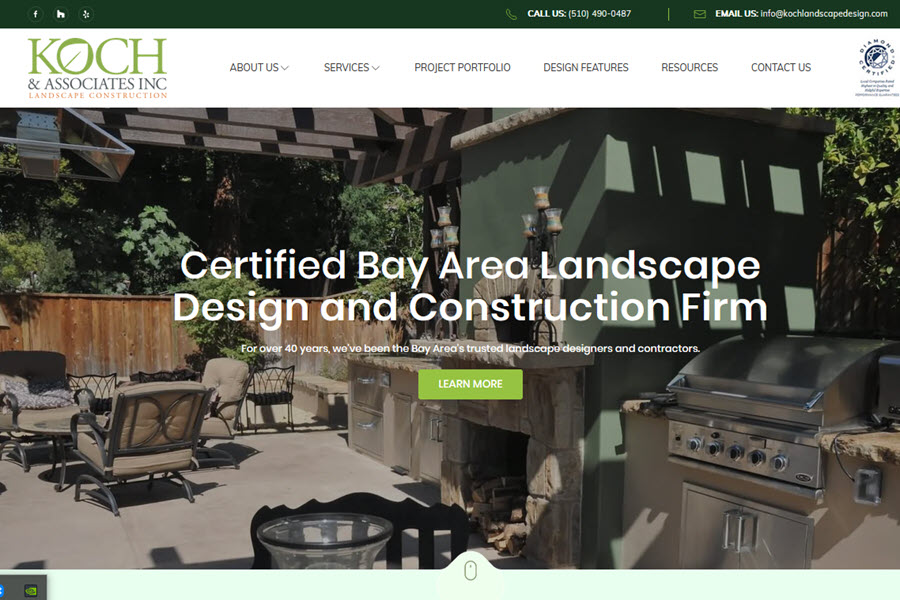Click the 'For over 40 years' tagline
Image resolution: width=900 pixels, height=600 pixels.
(x=470, y=349)
